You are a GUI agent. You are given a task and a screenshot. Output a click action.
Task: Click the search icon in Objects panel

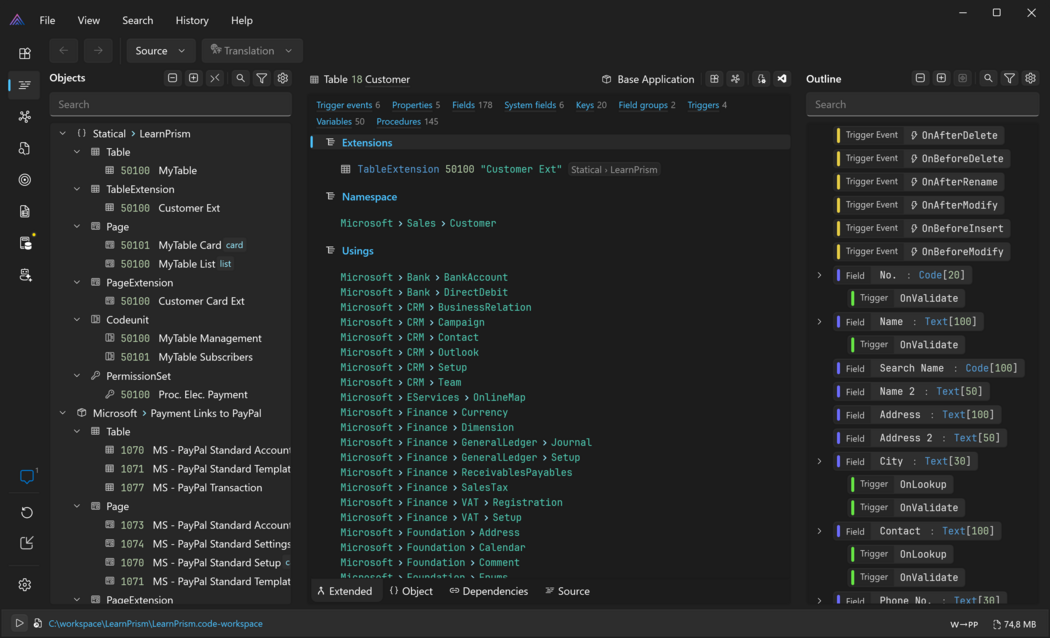coord(240,78)
